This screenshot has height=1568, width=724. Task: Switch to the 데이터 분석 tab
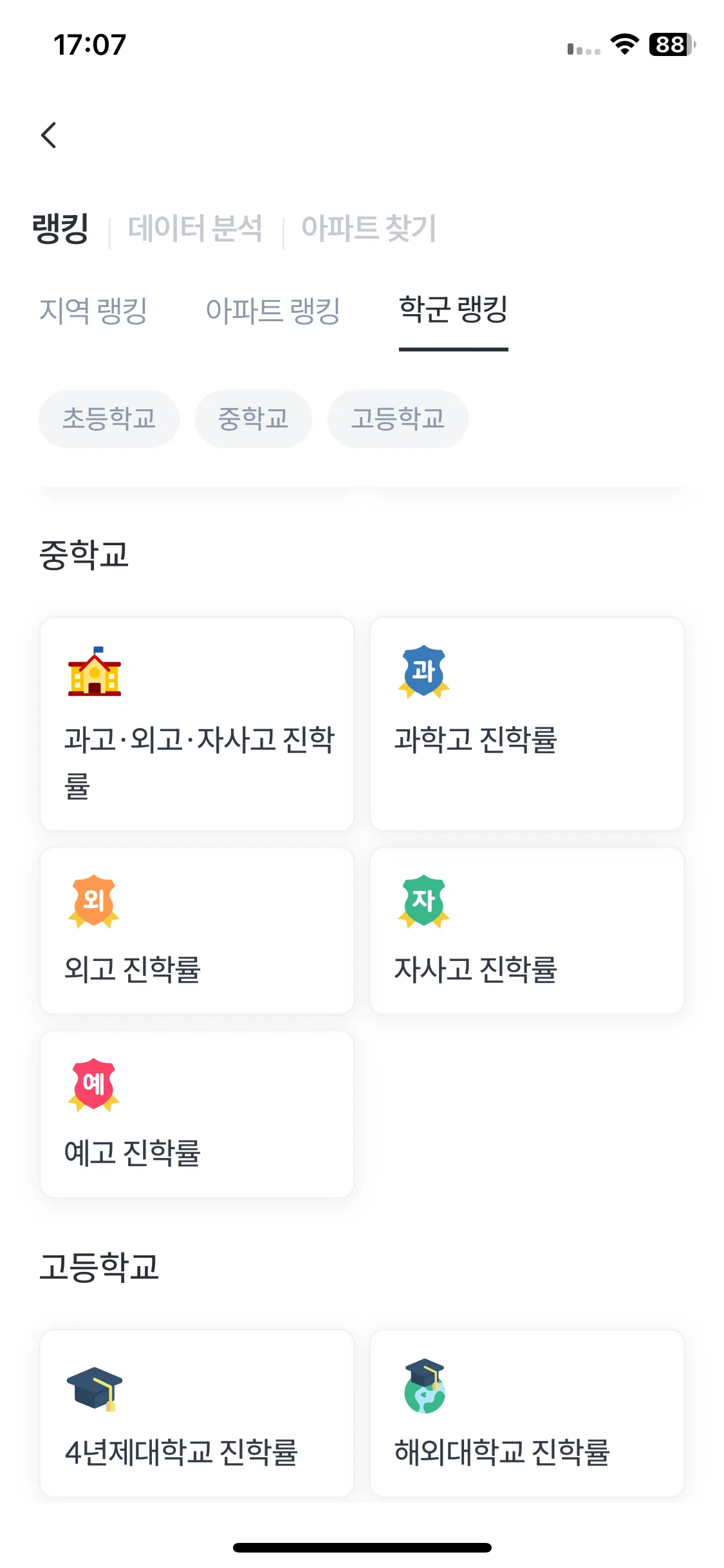click(195, 229)
